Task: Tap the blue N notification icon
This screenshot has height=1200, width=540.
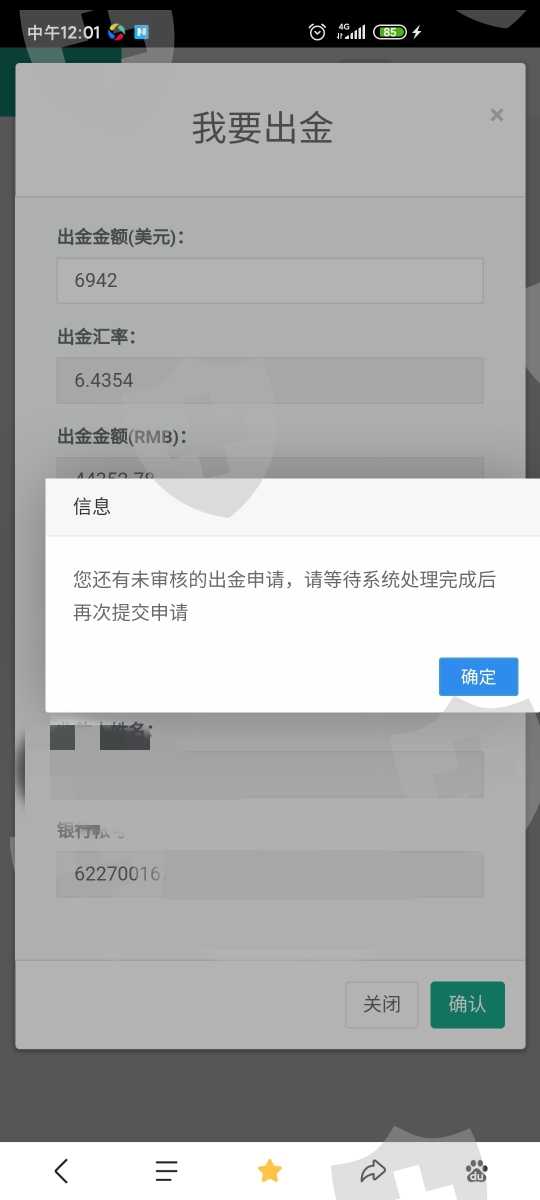Action: click(x=142, y=32)
